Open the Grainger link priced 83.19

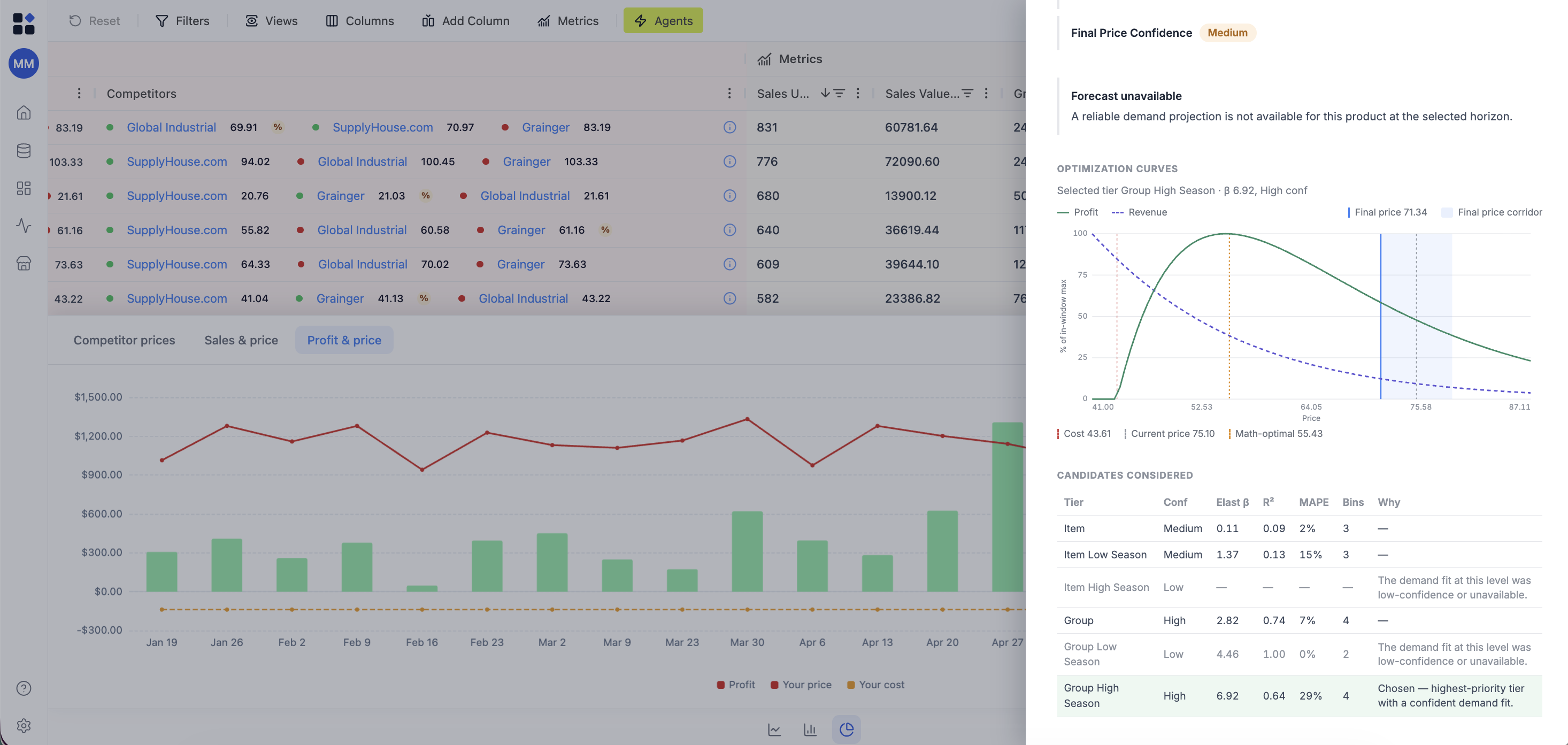[x=545, y=127]
